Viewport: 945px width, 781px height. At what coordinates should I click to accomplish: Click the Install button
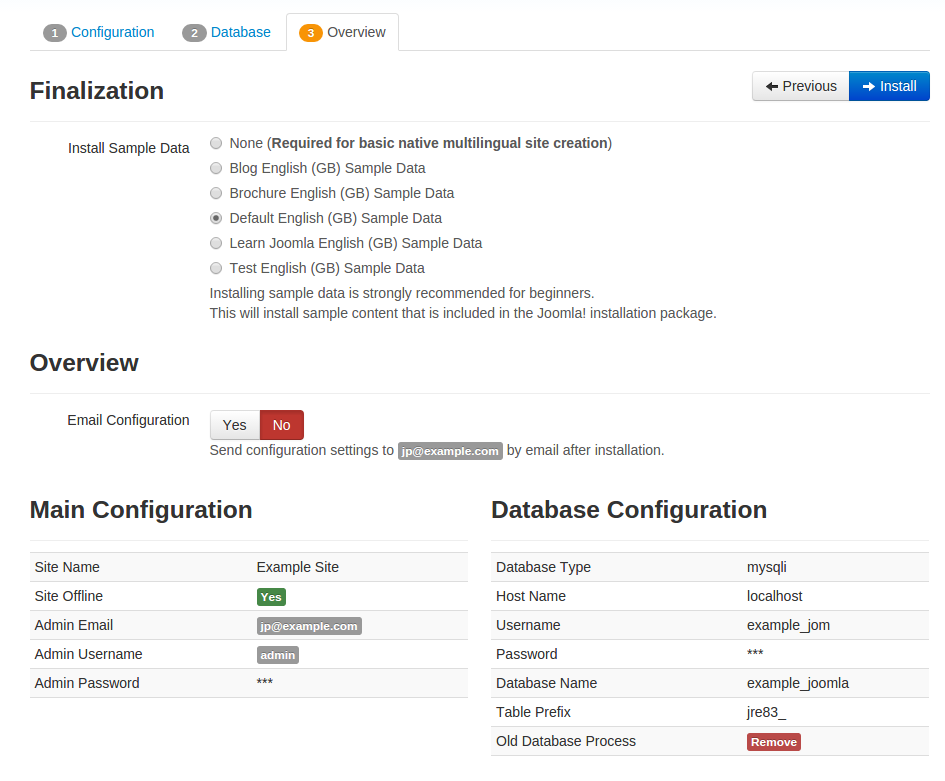pyautogui.click(x=889, y=86)
